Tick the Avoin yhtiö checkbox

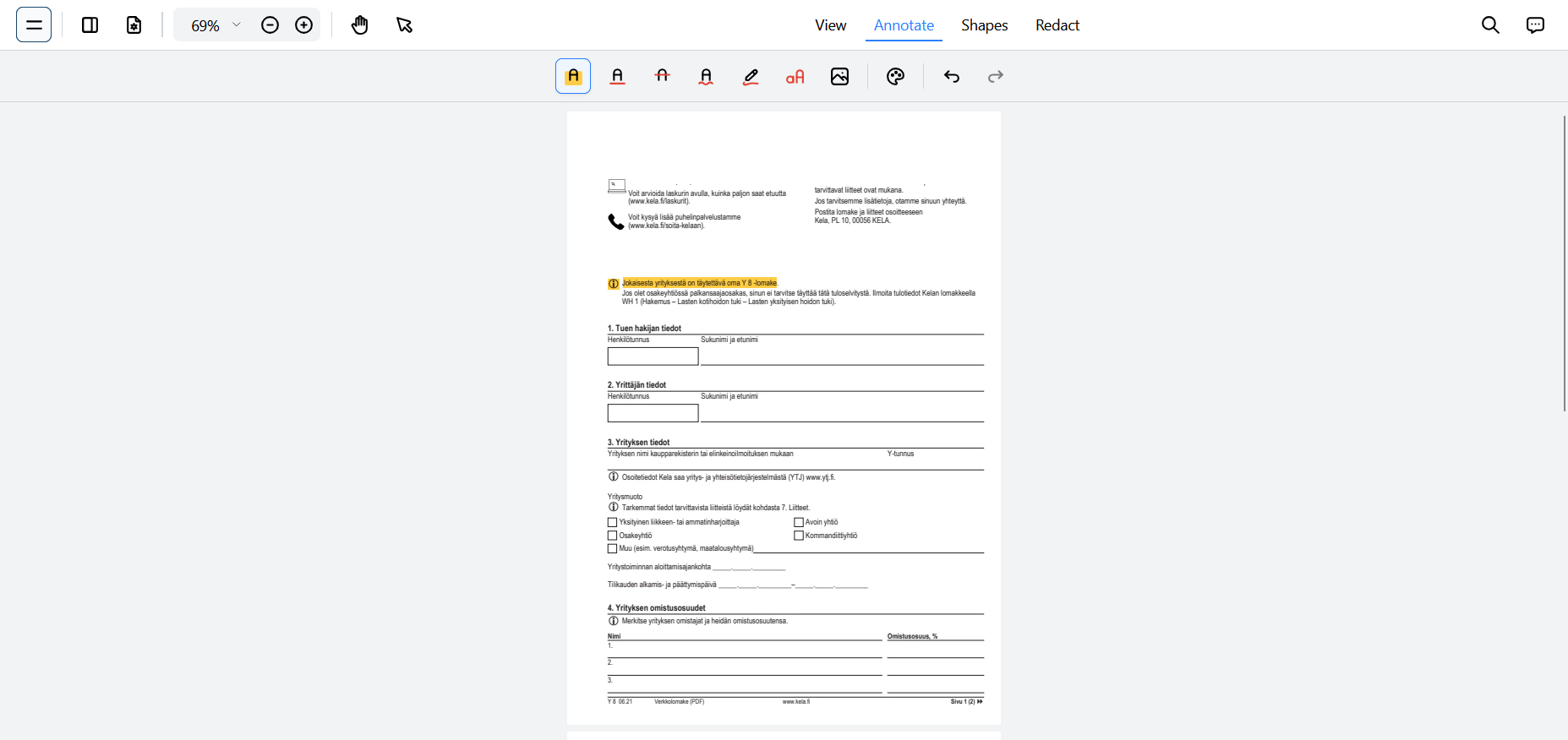point(799,522)
